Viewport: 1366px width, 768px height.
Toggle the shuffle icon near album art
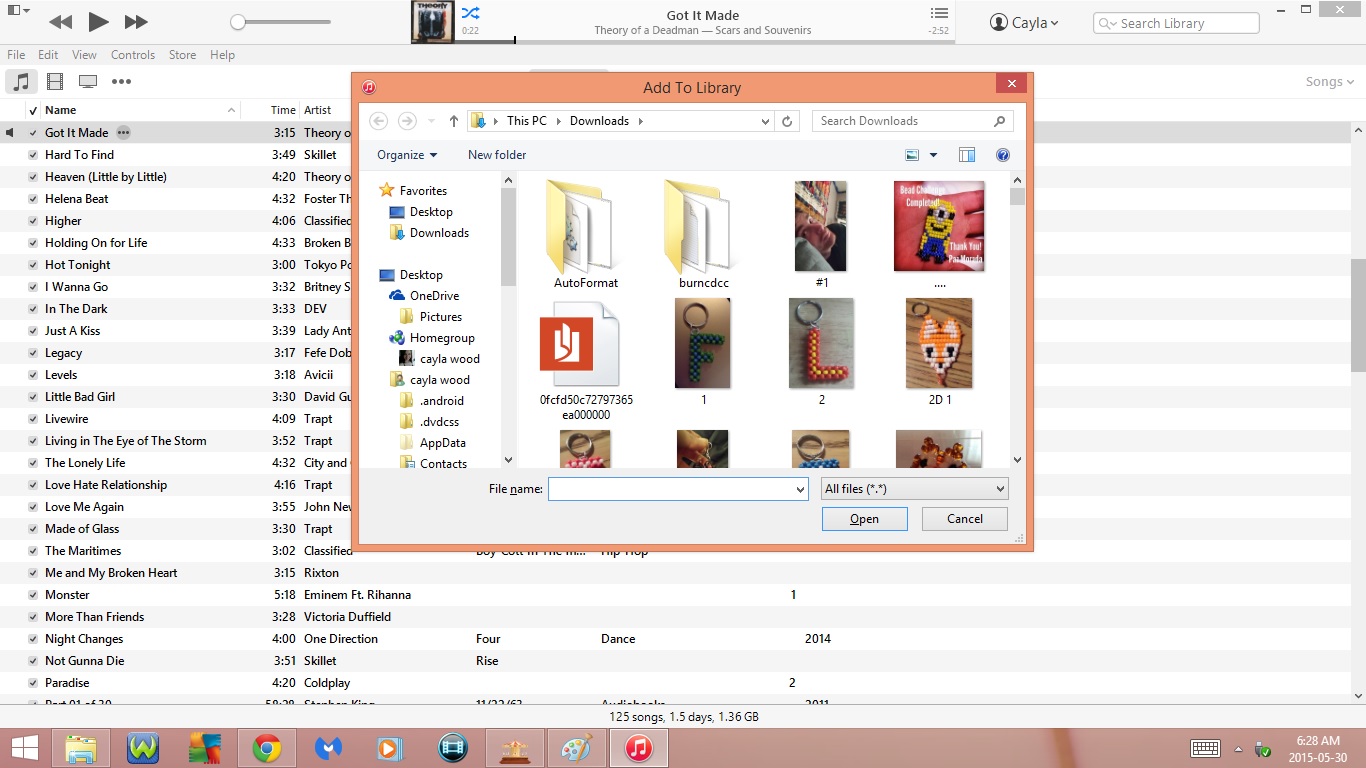point(470,13)
